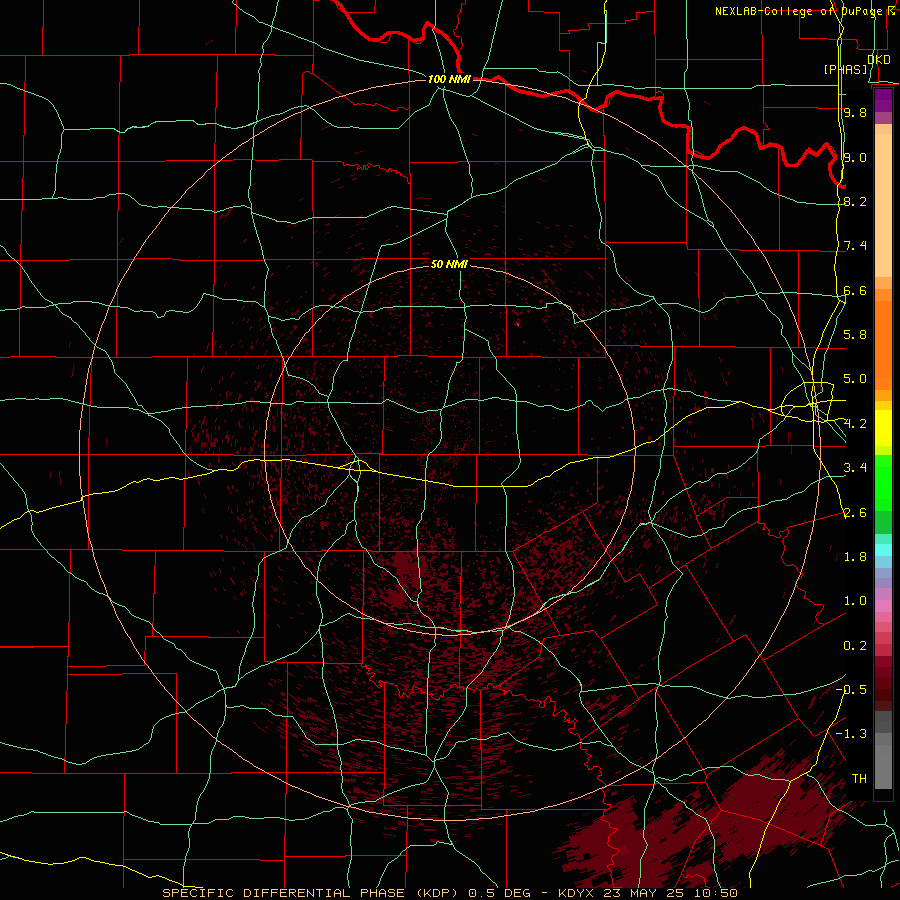Click the DKD product label
This screenshot has width=900, height=900.
click(x=879, y=60)
